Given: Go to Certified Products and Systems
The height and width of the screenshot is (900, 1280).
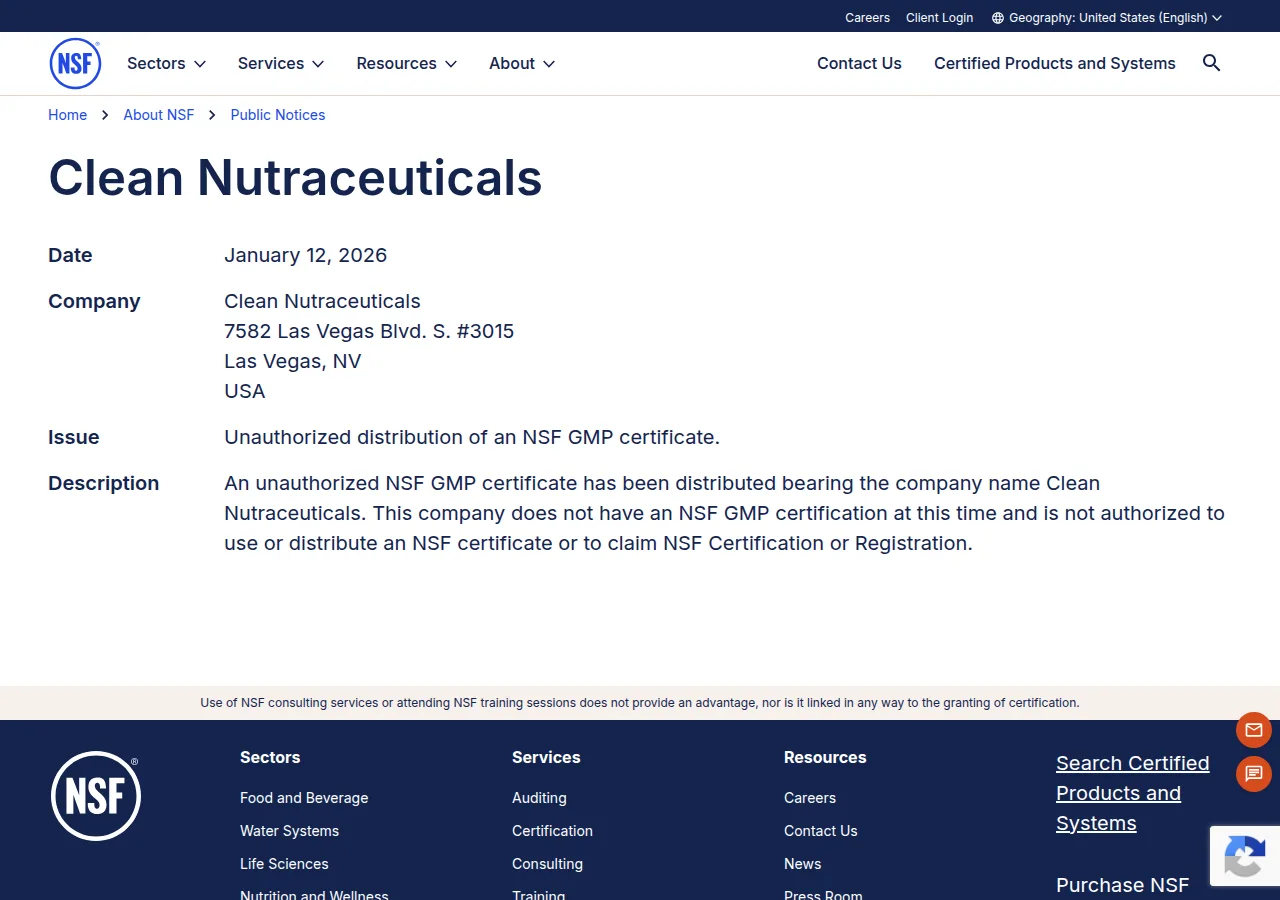Looking at the screenshot, I should (1055, 63).
